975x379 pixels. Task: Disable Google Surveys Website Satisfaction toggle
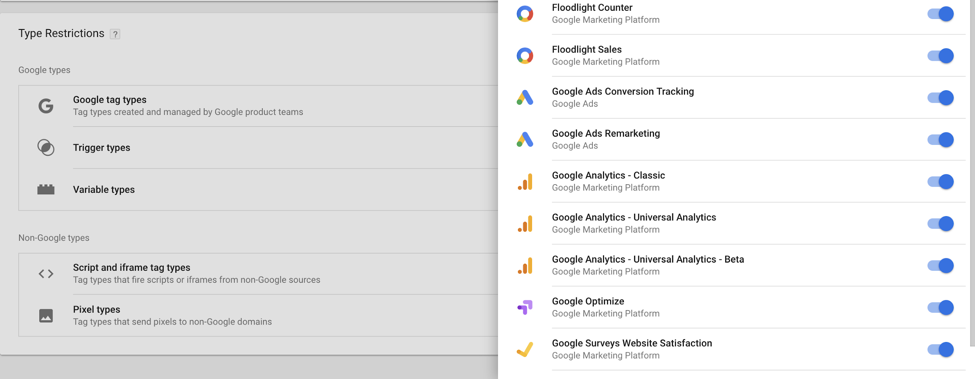[940, 350]
